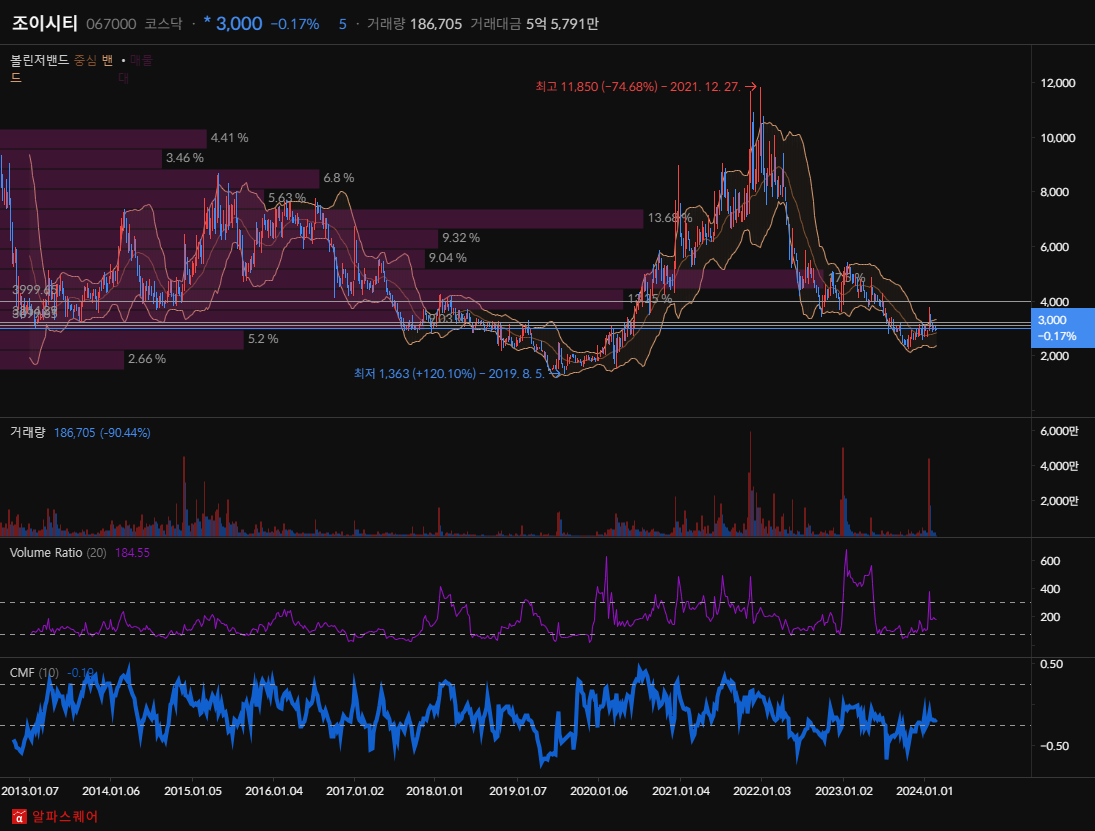Screen dimensions: 1095x831
Task: Click the 200 Volume Ratio axis label
Action: (x=1050, y=617)
